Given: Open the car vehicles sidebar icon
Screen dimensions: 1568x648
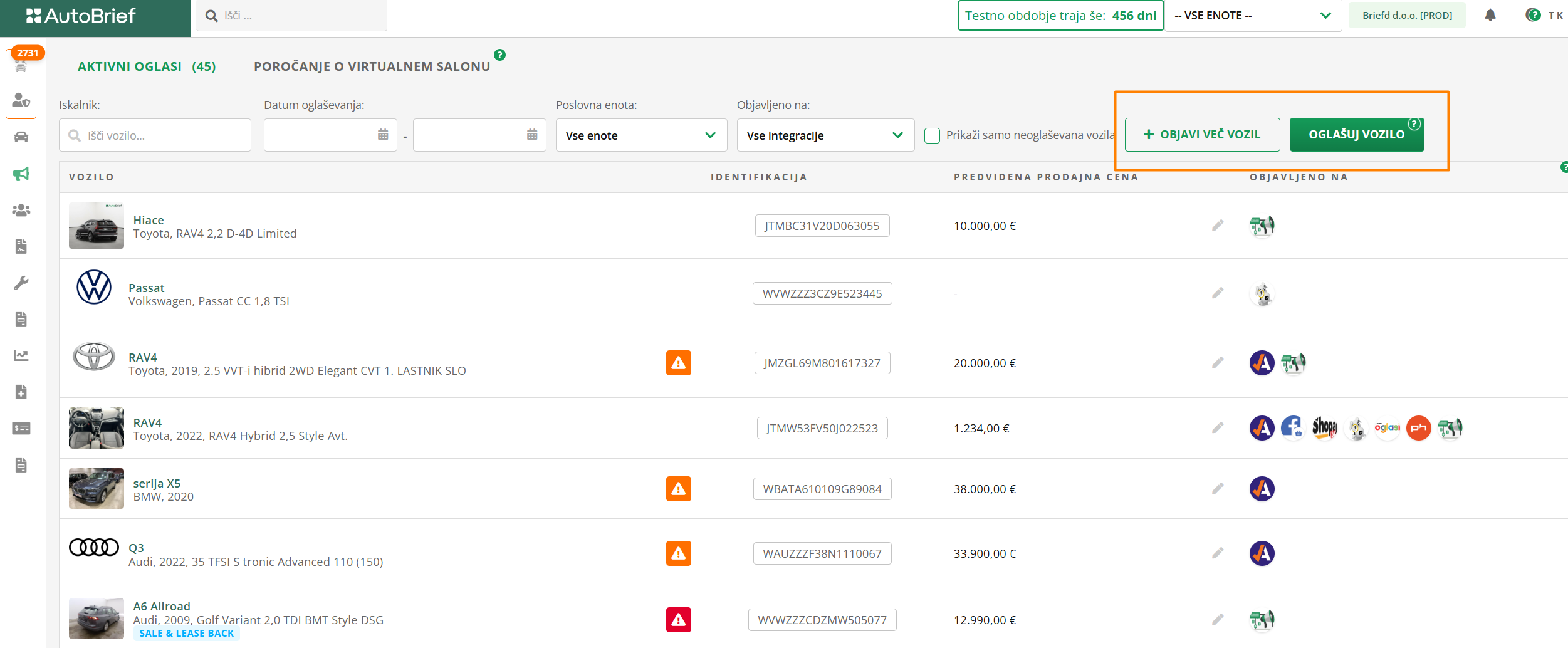Looking at the screenshot, I should pos(21,137).
